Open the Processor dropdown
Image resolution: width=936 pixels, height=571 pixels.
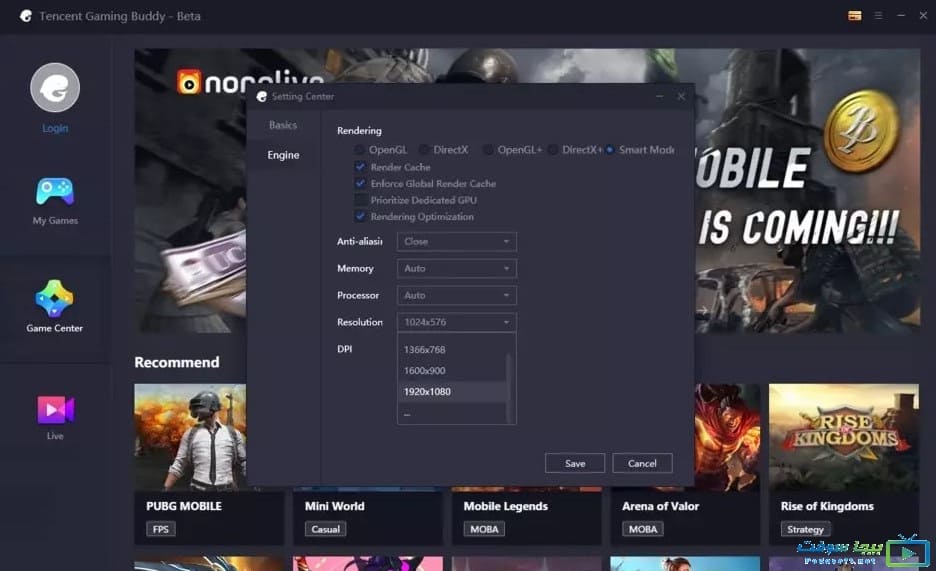pos(457,295)
